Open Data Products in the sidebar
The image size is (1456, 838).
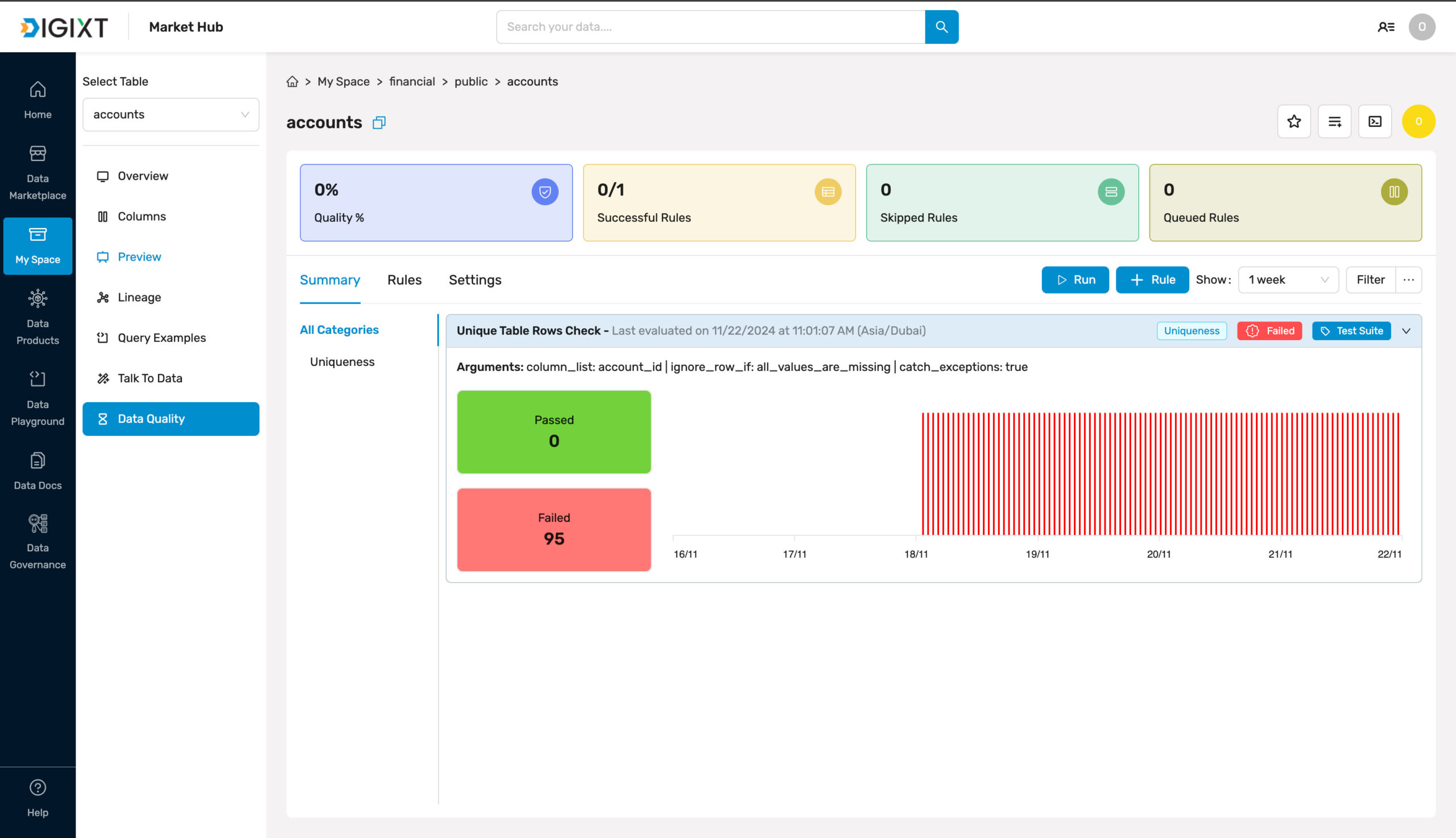click(x=38, y=317)
